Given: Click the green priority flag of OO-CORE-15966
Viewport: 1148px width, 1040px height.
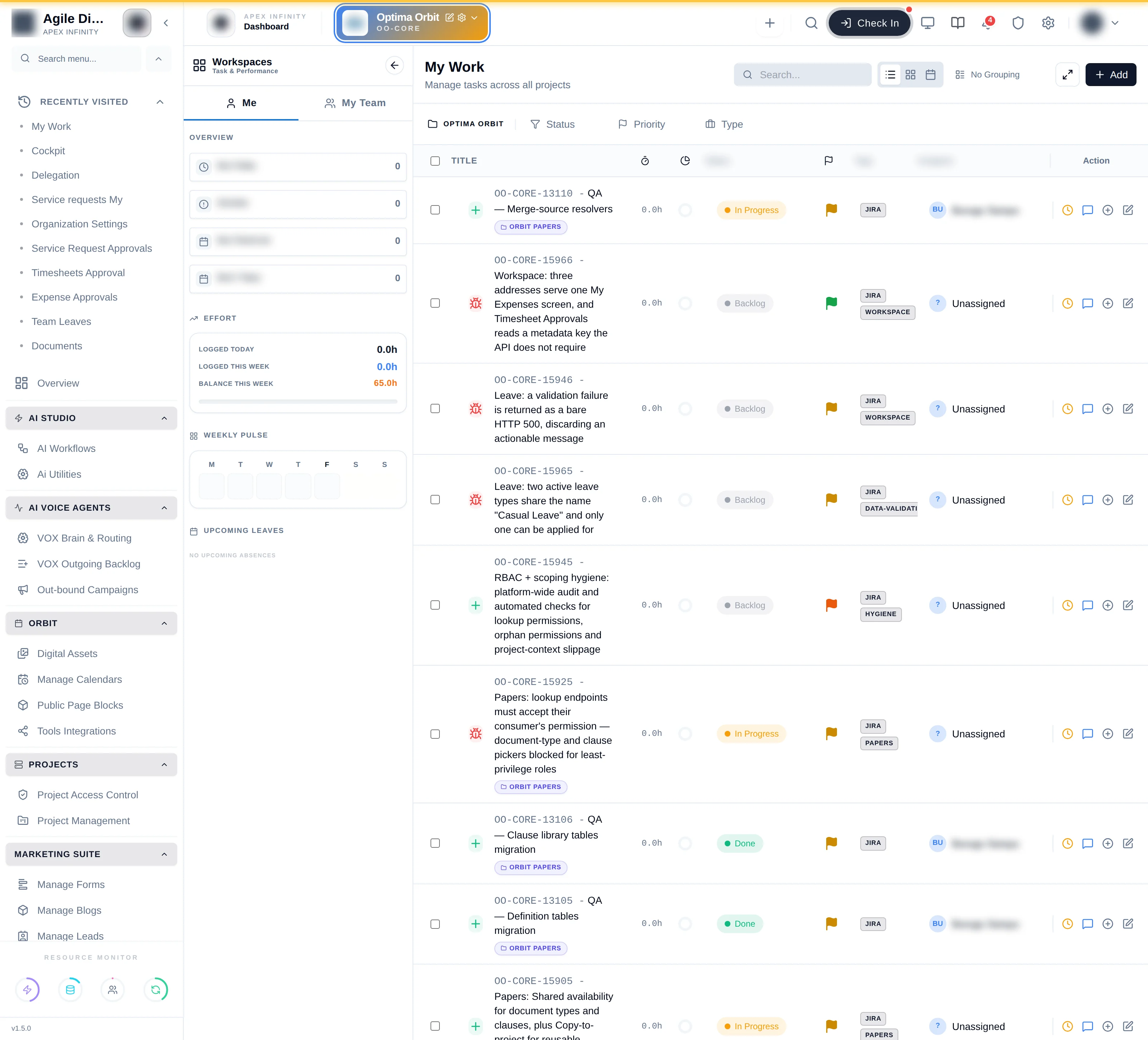Looking at the screenshot, I should coord(831,303).
